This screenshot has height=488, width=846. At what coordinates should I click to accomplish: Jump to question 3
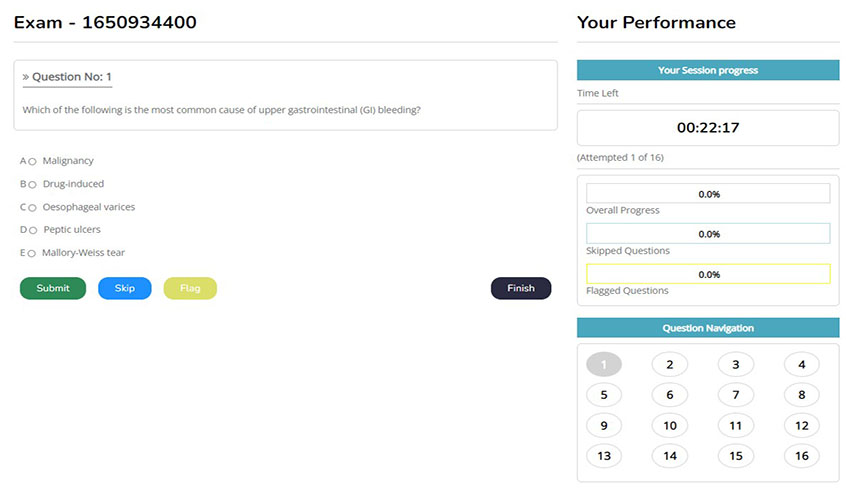coord(736,365)
